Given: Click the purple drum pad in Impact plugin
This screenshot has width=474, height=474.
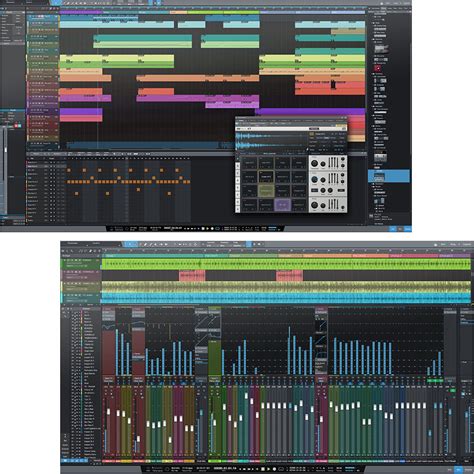Looking at the screenshot, I should coord(282,204).
